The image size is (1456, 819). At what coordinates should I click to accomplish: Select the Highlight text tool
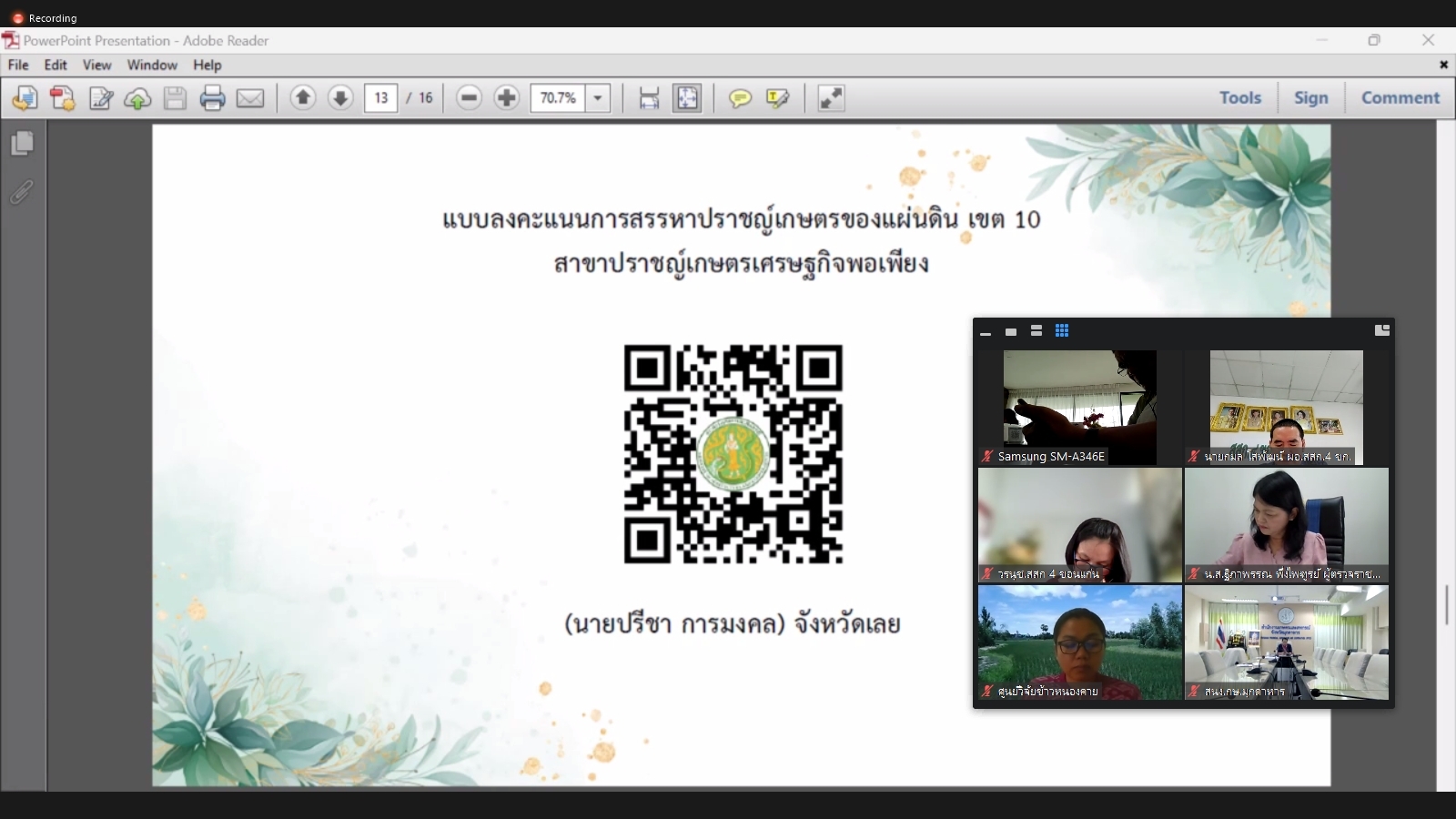pyautogui.click(x=777, y=98)
